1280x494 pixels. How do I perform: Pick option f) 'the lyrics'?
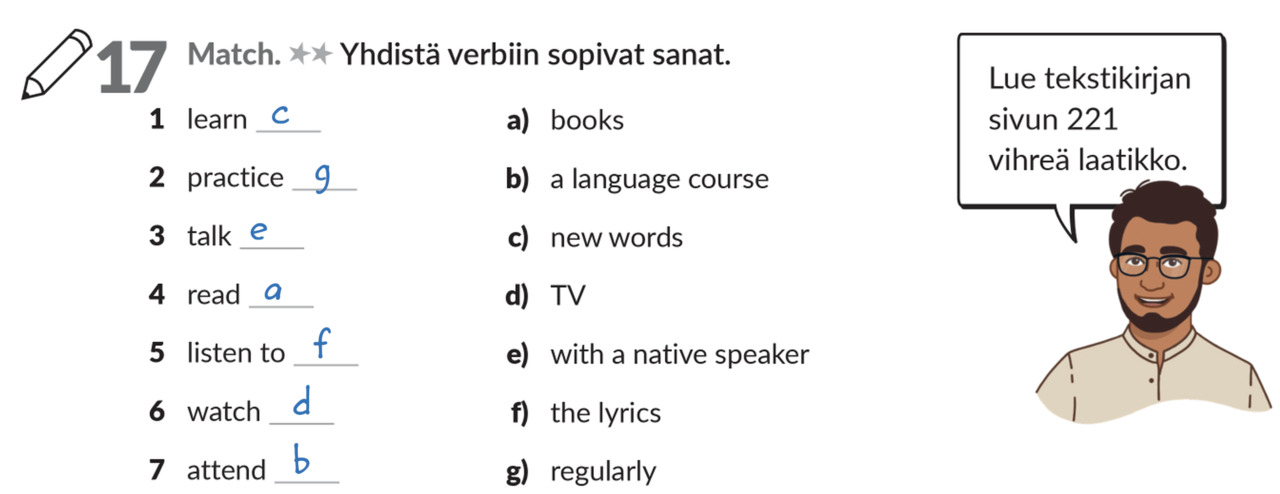click(x=605, y=413)
